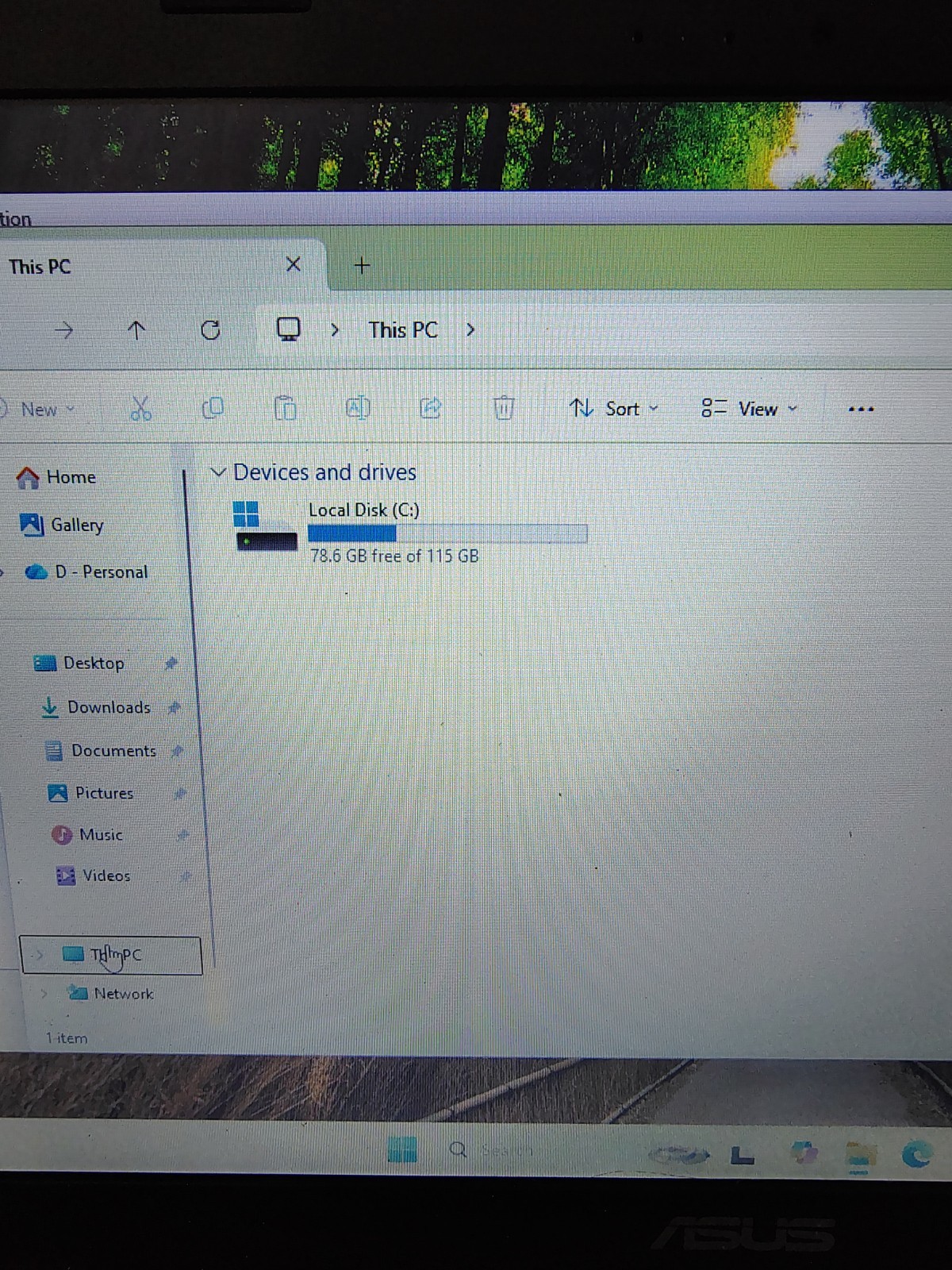Open the See more ellipsis menu
This screenshot has width=952, height=1270.
click(x=861, y=410)
